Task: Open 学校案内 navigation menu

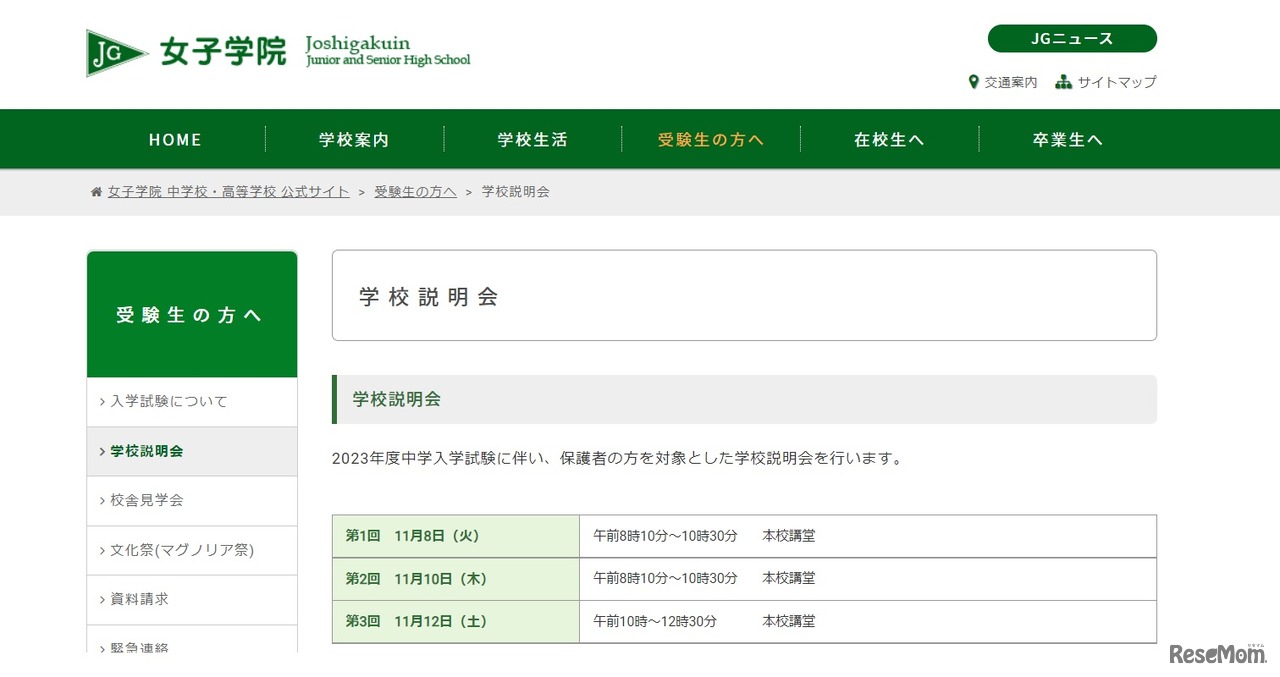Action: 354,140
